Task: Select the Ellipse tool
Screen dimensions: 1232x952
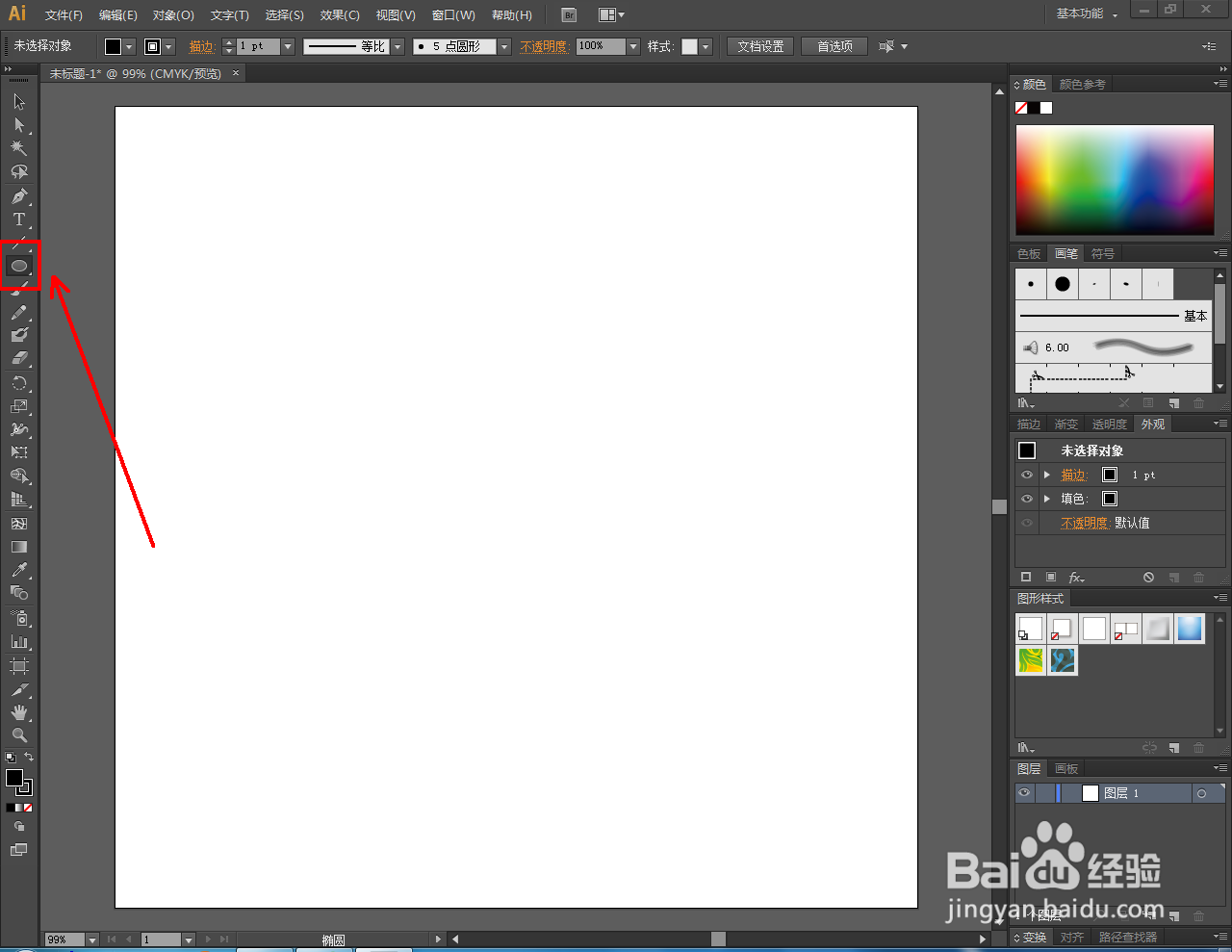Action: (19, 266)
